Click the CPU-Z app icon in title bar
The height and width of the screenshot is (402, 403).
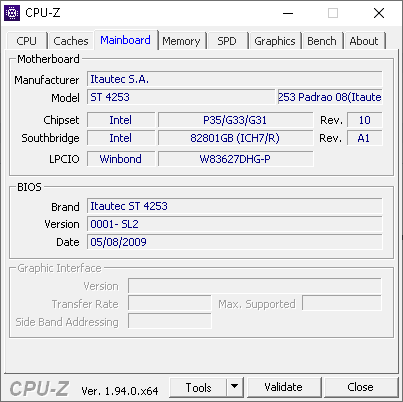(x=12, y=13)
